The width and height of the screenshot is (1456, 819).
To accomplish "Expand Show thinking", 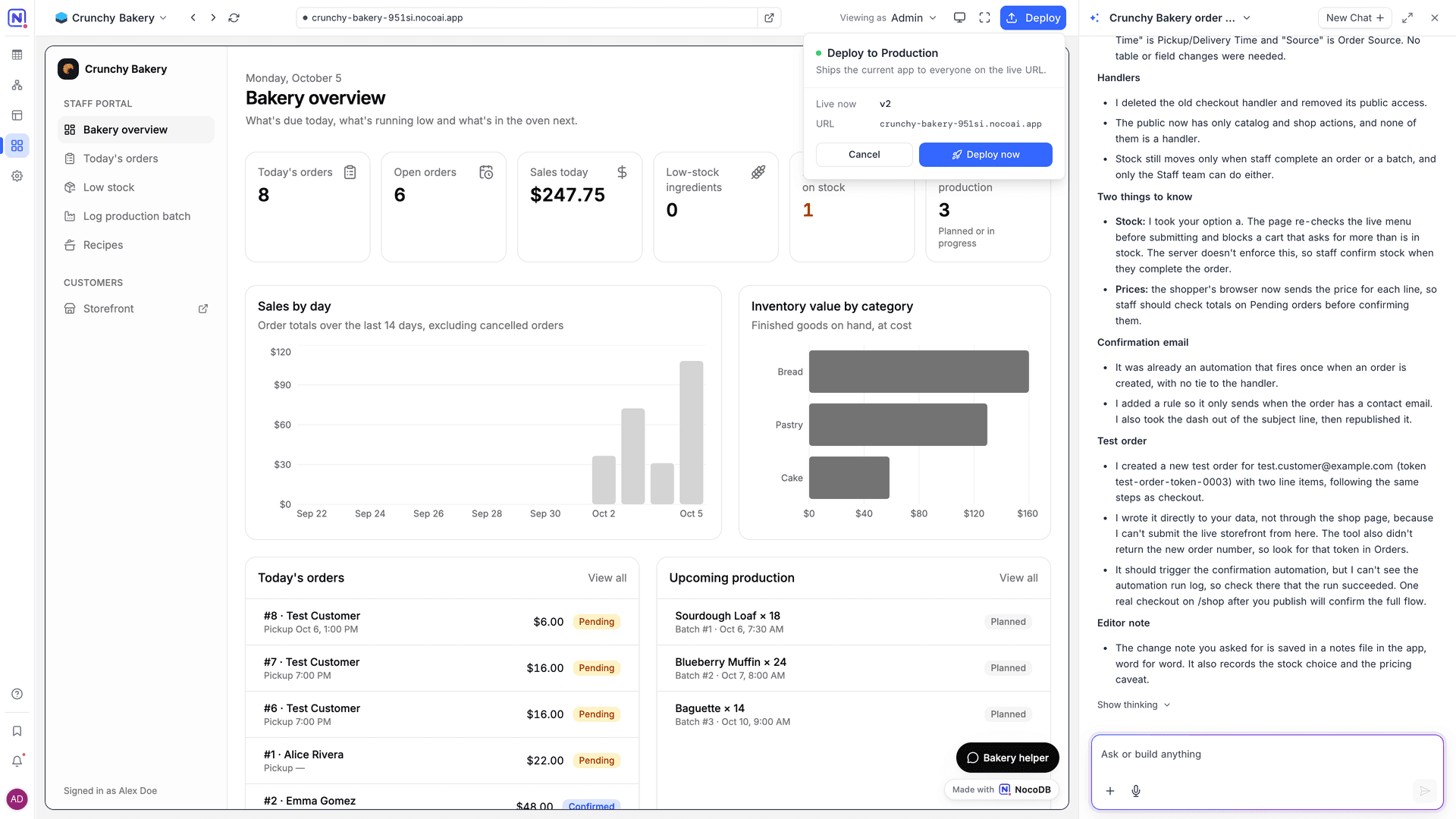I will 1134,704.
